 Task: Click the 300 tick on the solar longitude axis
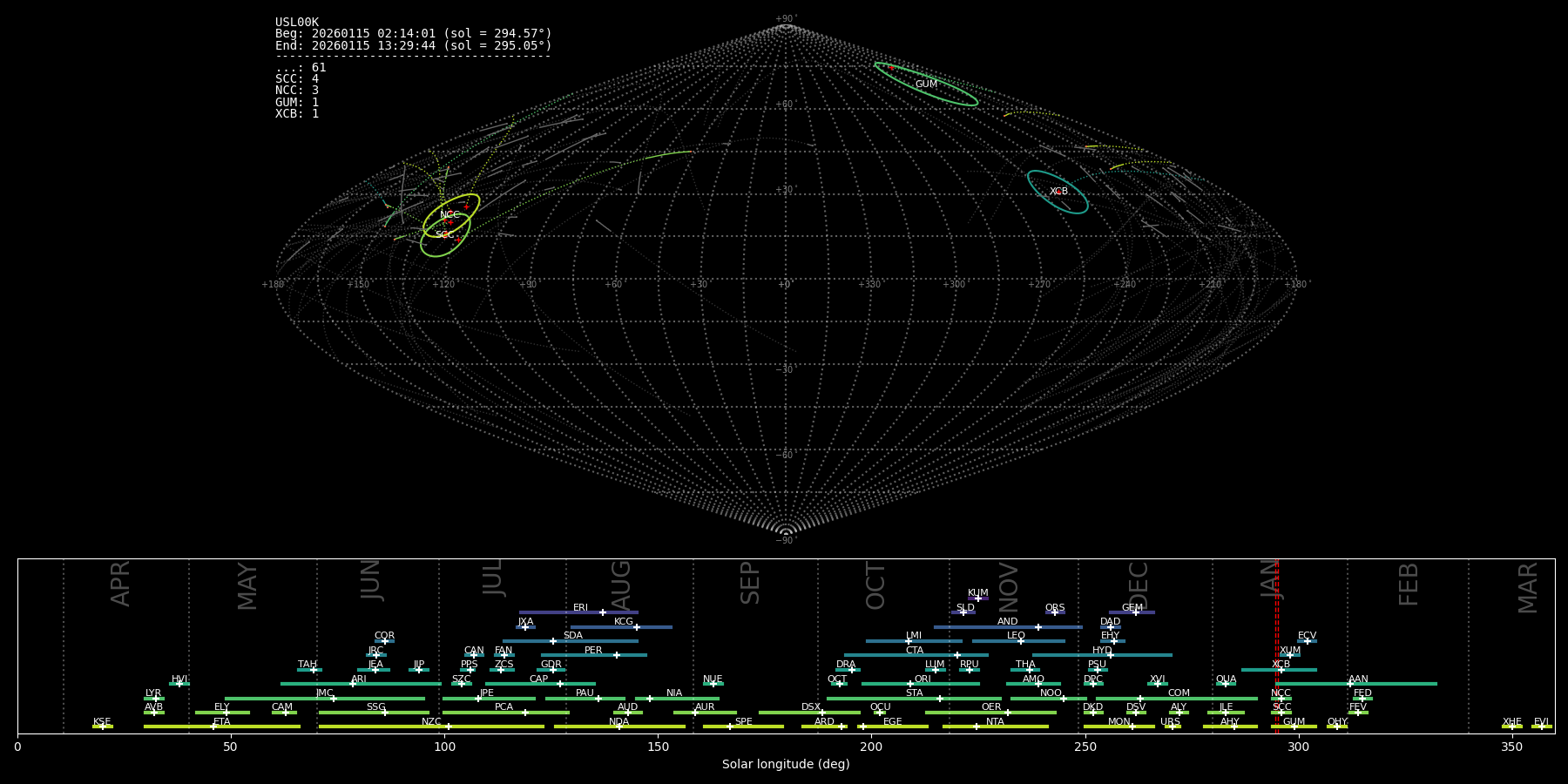pyautogui.click(x=1298, y=747)
